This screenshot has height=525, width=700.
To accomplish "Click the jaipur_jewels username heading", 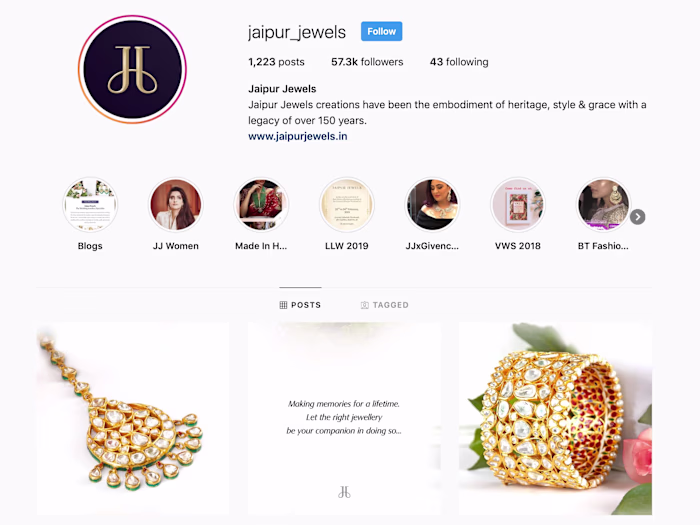I will (x=297, y=32).
